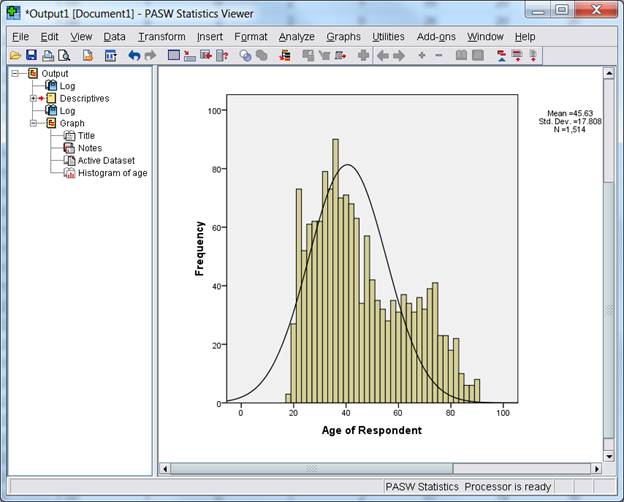Click the Frequency axis label
Screen dimensions: 624x502
[x=199, y=248]
